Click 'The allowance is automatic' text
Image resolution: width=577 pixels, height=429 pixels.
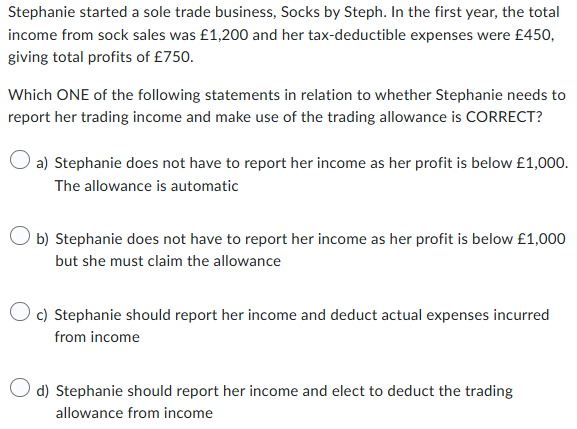tap(146, 186)
